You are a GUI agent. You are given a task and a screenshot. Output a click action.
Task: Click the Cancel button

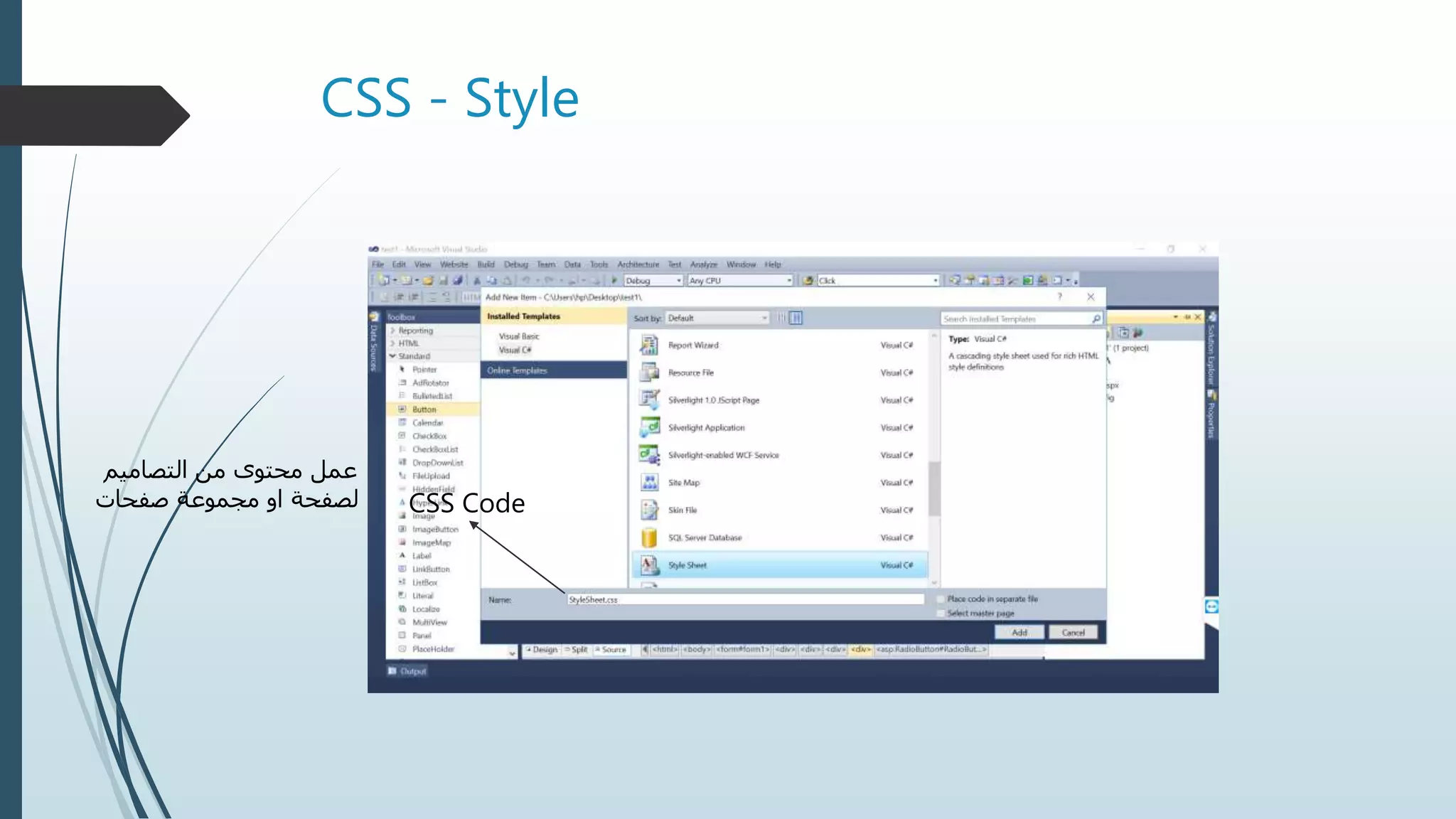1074,633
